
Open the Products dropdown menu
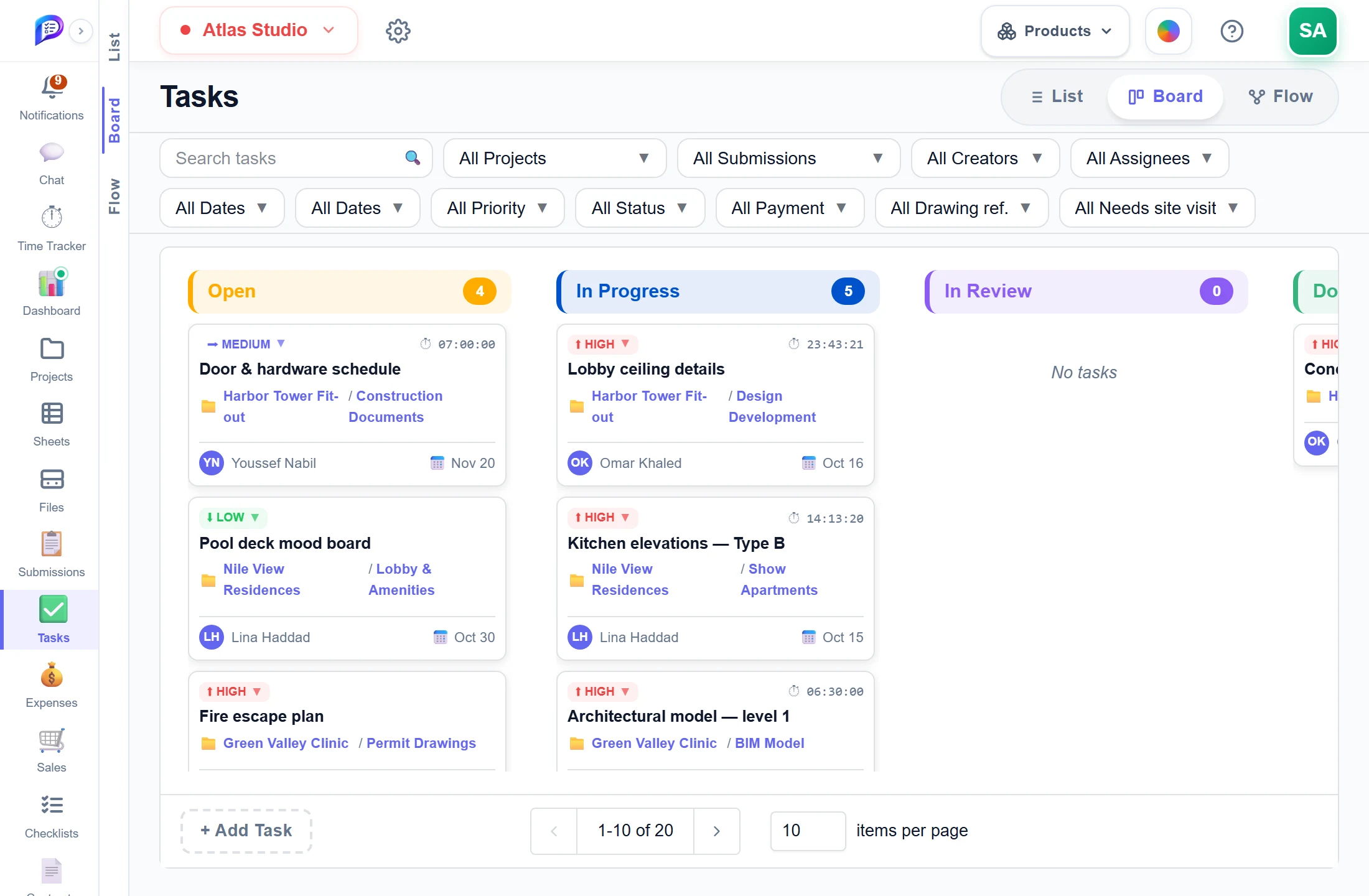[1055, 31]
